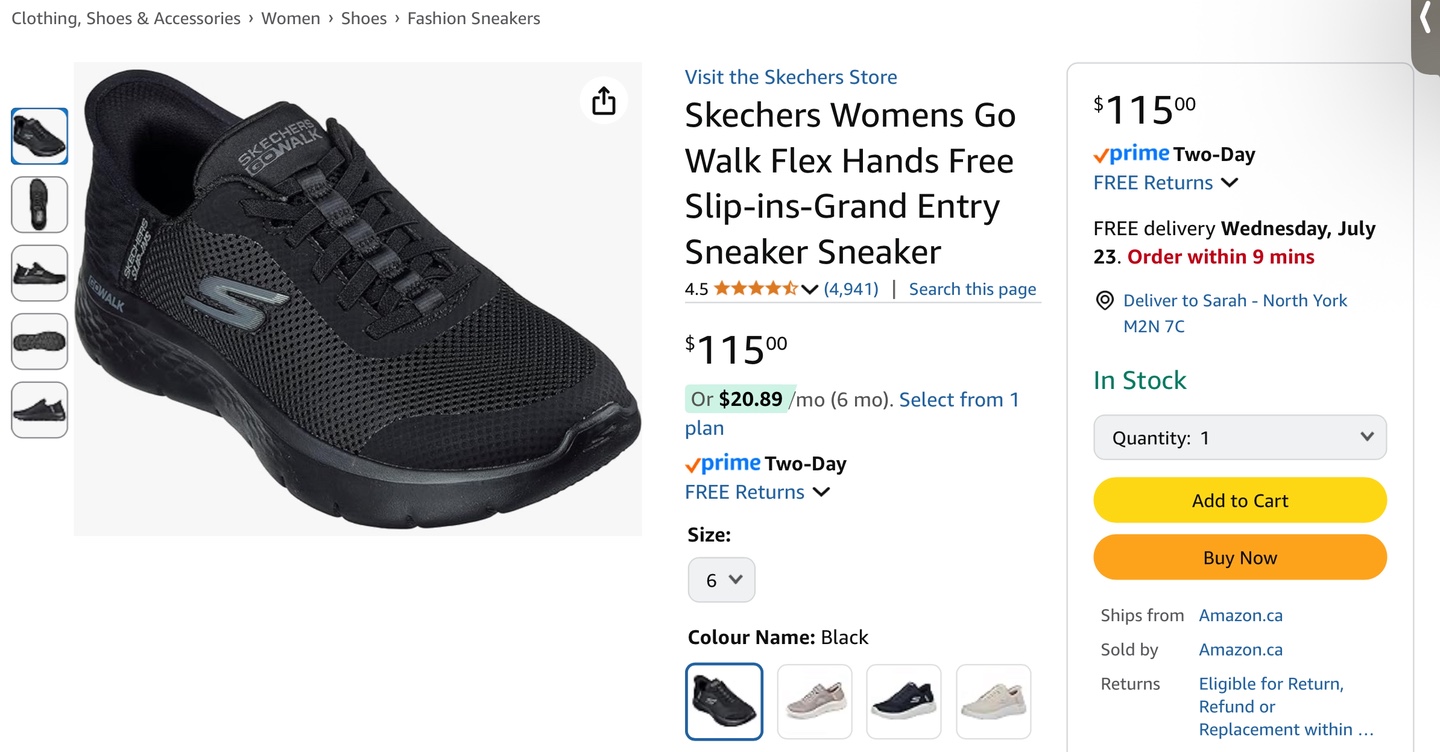Image resolution: width=1440 pixels, height=752 pixels.
Task: Click the location pin delivery icon
Action: 1104,300
